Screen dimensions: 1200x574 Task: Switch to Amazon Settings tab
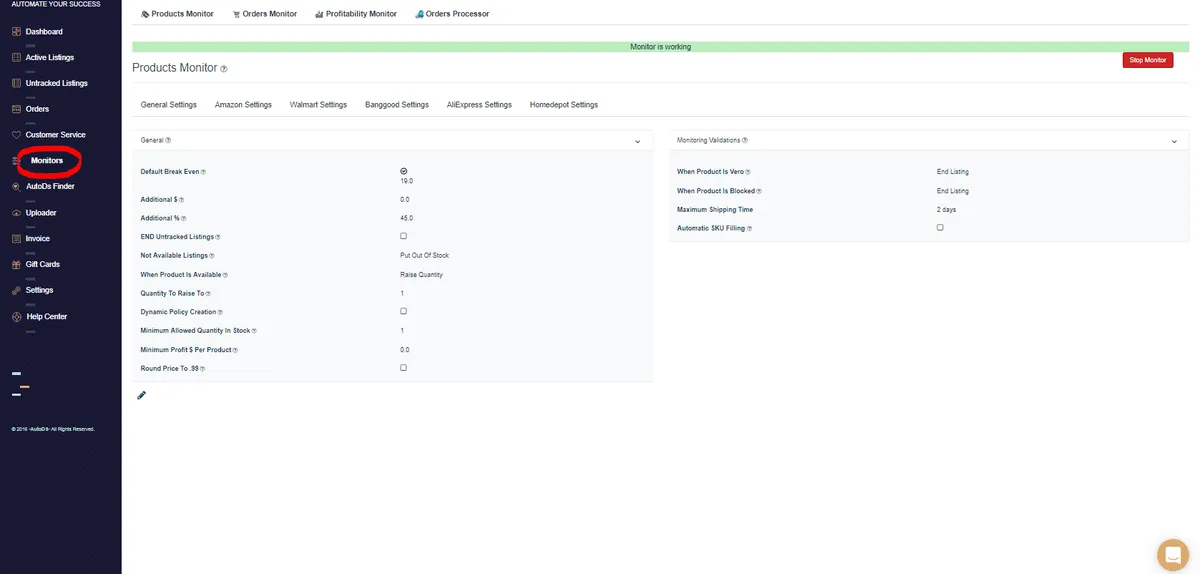pos(243,105)
